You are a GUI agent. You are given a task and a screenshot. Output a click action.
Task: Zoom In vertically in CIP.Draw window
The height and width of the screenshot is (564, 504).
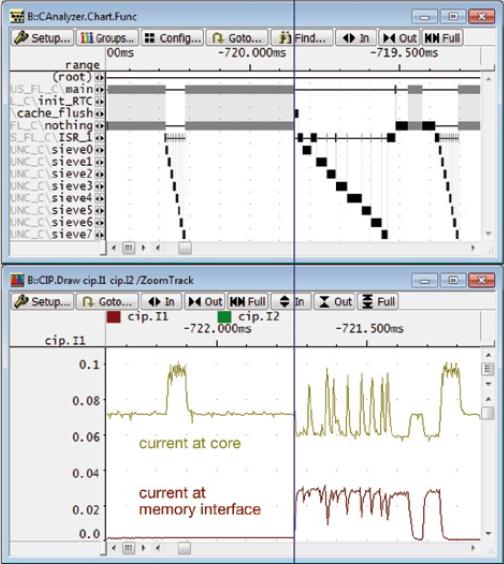click(291, 301)
